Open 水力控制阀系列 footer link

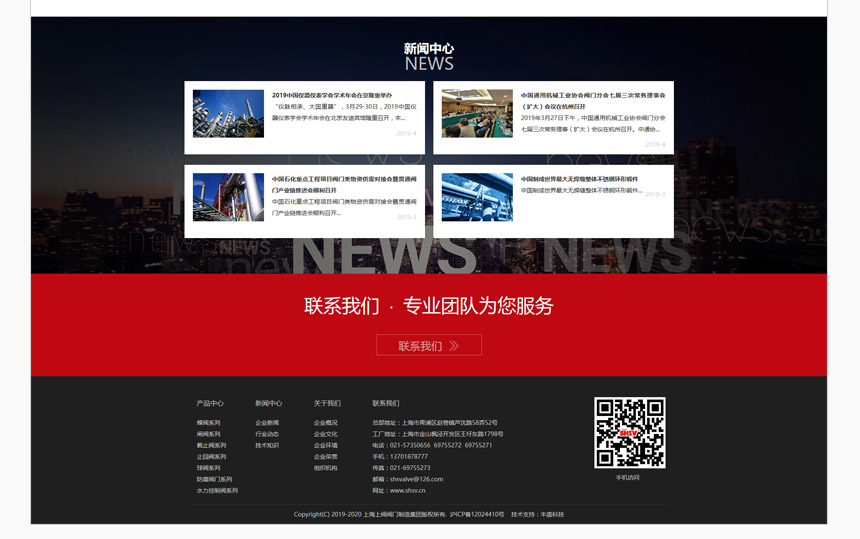coord(217,491)
